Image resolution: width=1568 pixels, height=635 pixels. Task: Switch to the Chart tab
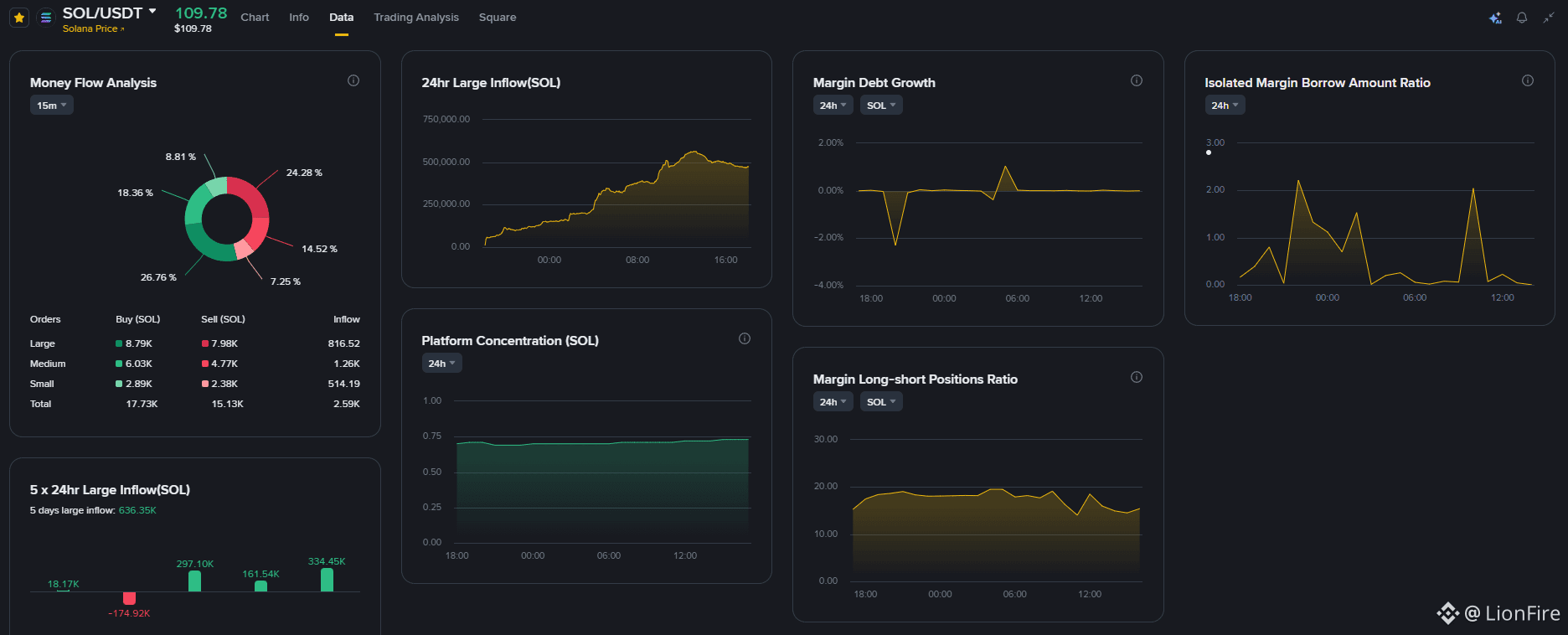click(x=255, y=17)
